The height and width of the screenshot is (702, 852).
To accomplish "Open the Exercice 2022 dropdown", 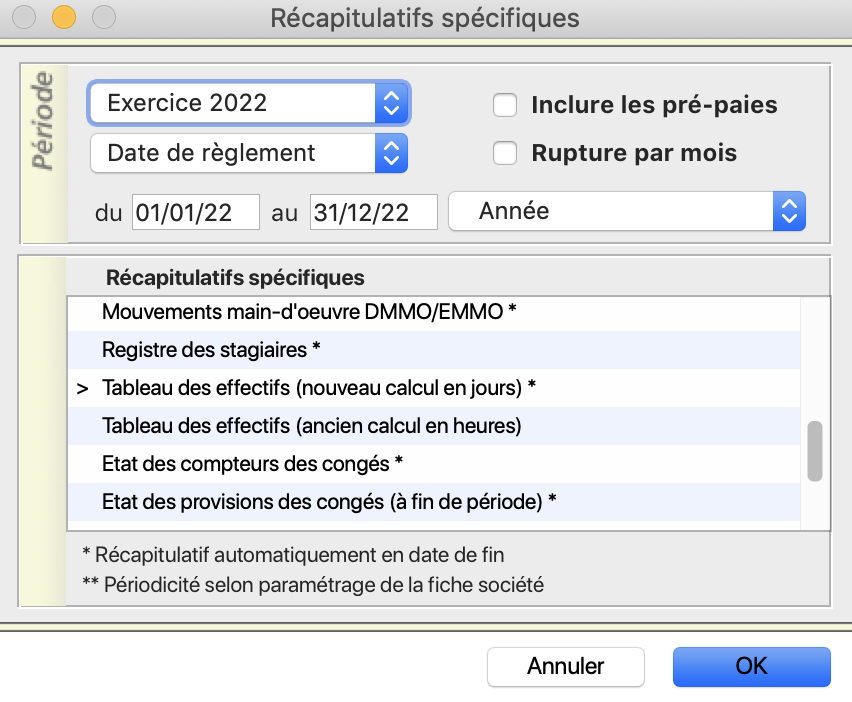I will click(249, 103).
